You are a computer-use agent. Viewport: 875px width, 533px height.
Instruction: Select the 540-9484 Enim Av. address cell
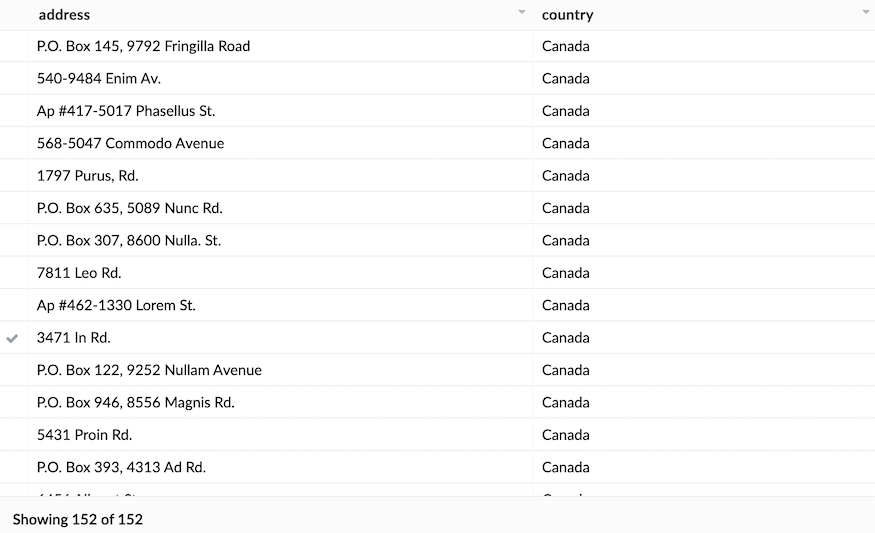click(x=99, y=78)
